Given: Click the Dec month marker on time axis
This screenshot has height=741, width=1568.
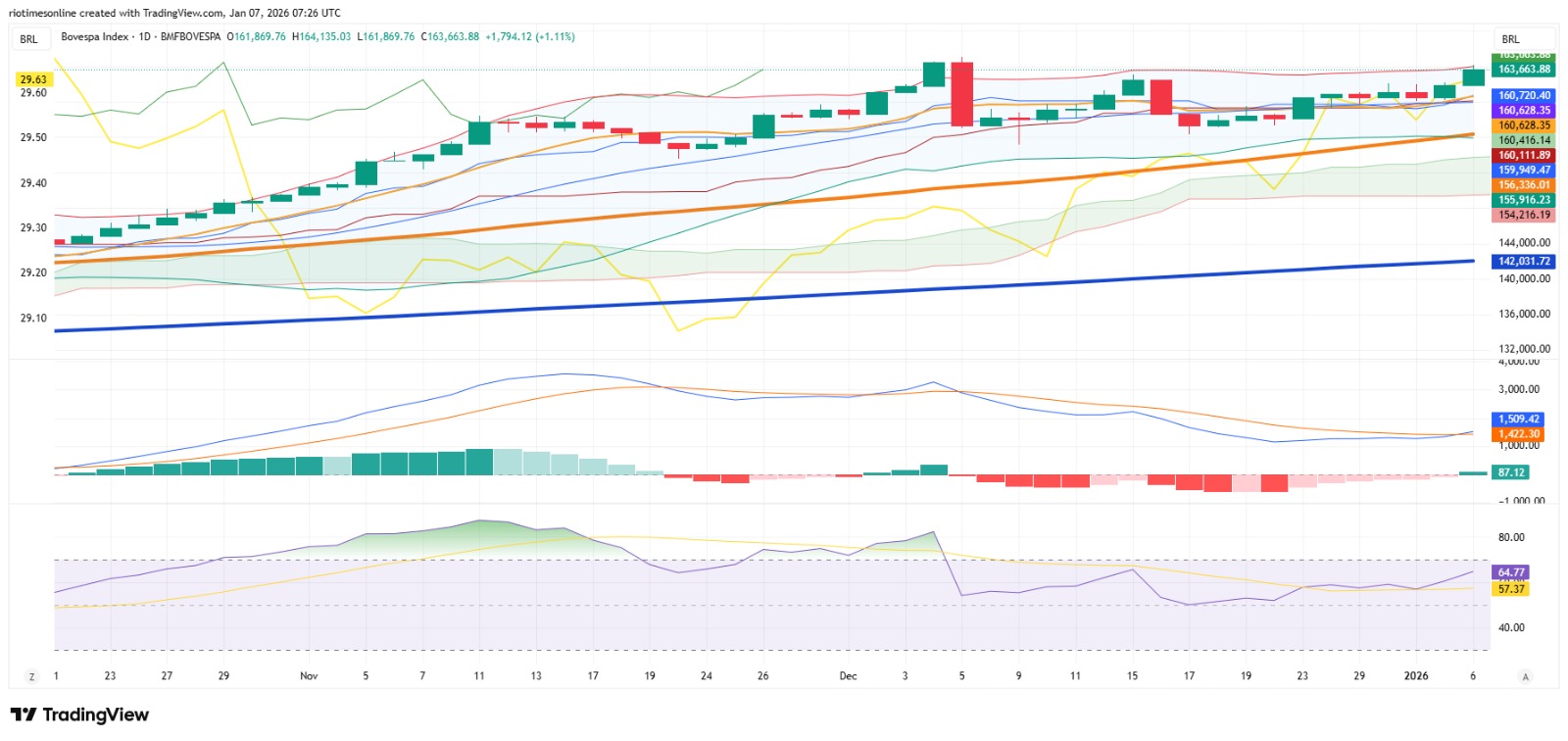Looking at the screenshot, I should [x=848, y=676].
